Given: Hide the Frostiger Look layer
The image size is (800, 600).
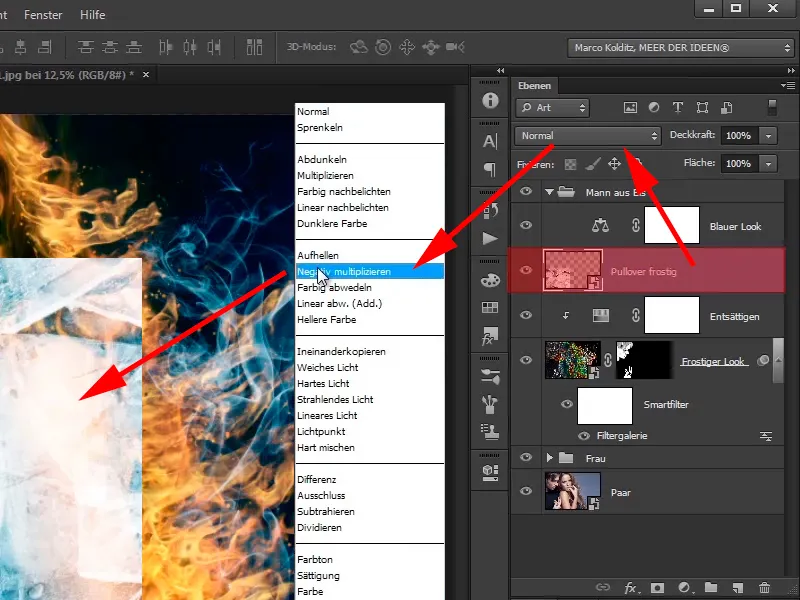Looking at the screenshot, I should [x=526, y=360].
